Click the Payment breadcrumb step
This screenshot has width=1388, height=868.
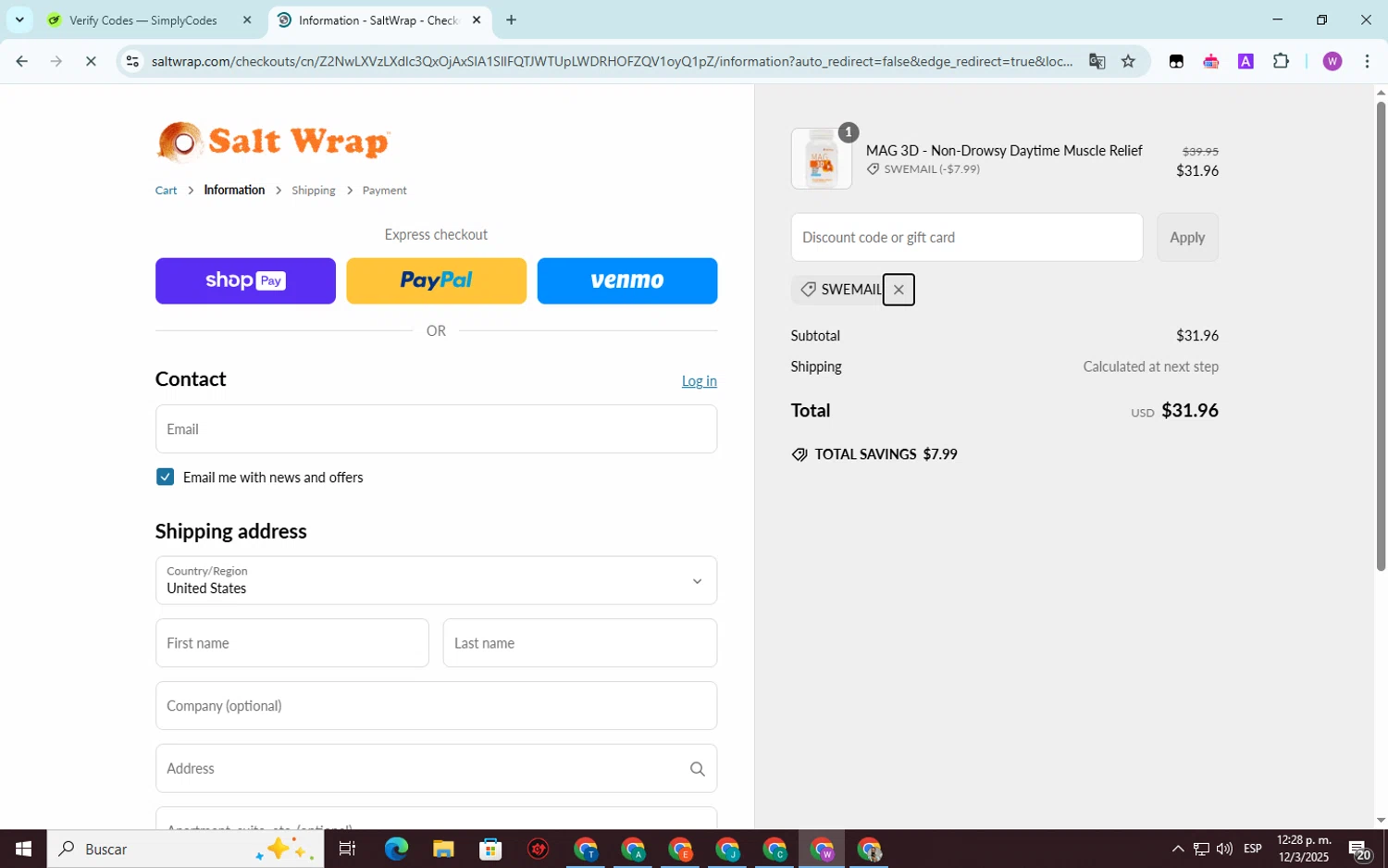click(384, 190)
